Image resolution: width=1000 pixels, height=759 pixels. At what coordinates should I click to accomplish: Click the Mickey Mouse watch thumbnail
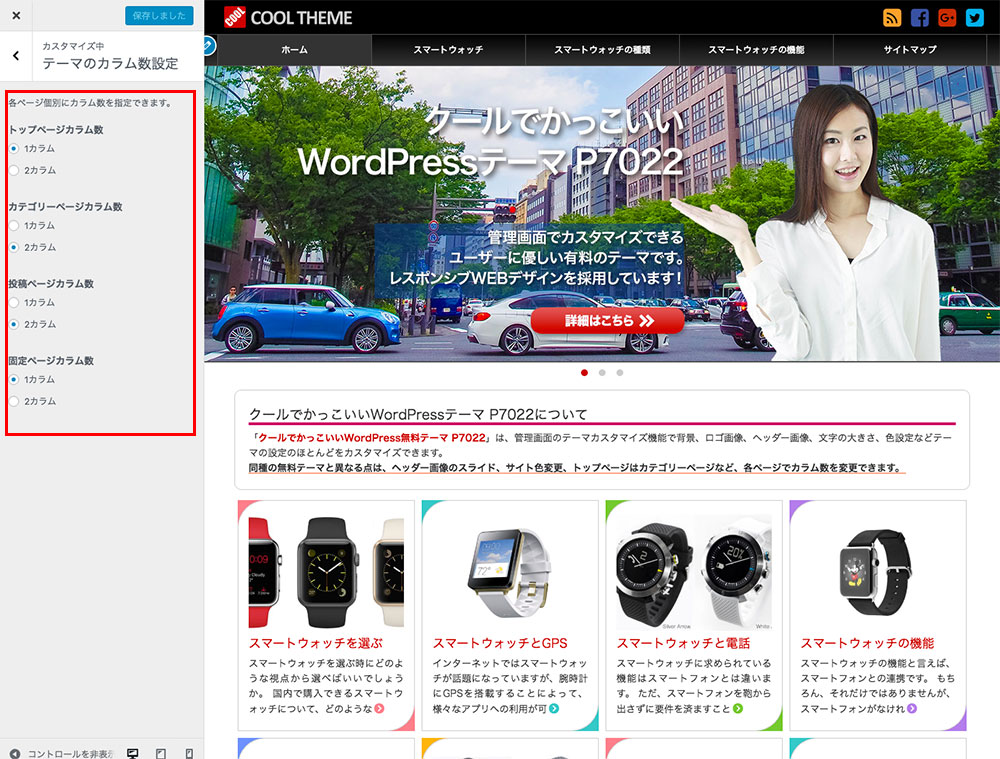[x=878, y=572]
